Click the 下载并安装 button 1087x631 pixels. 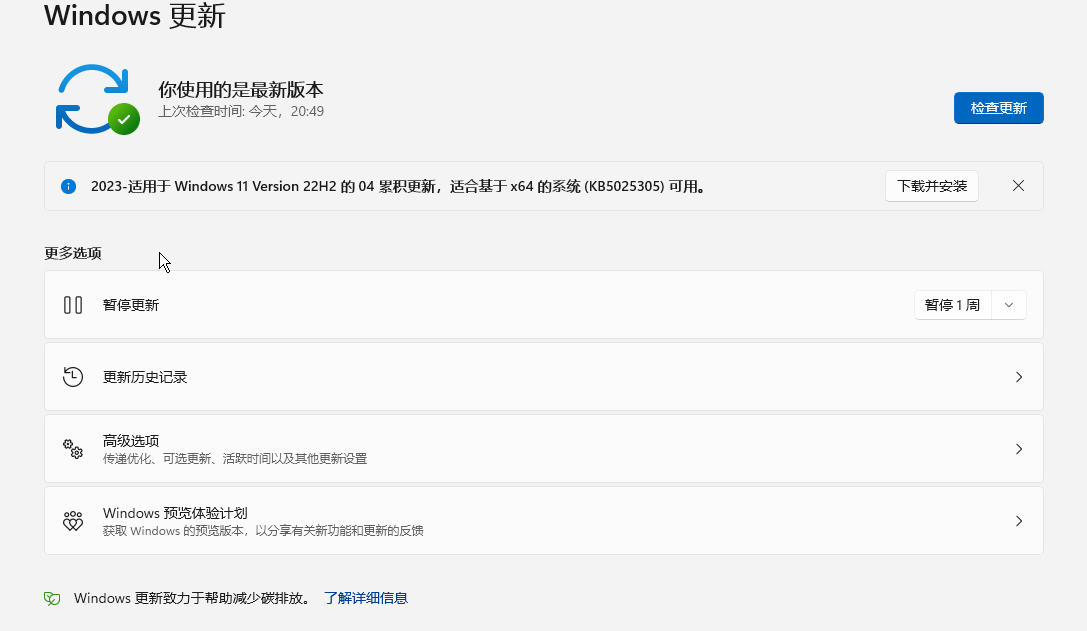click(931, 186)
